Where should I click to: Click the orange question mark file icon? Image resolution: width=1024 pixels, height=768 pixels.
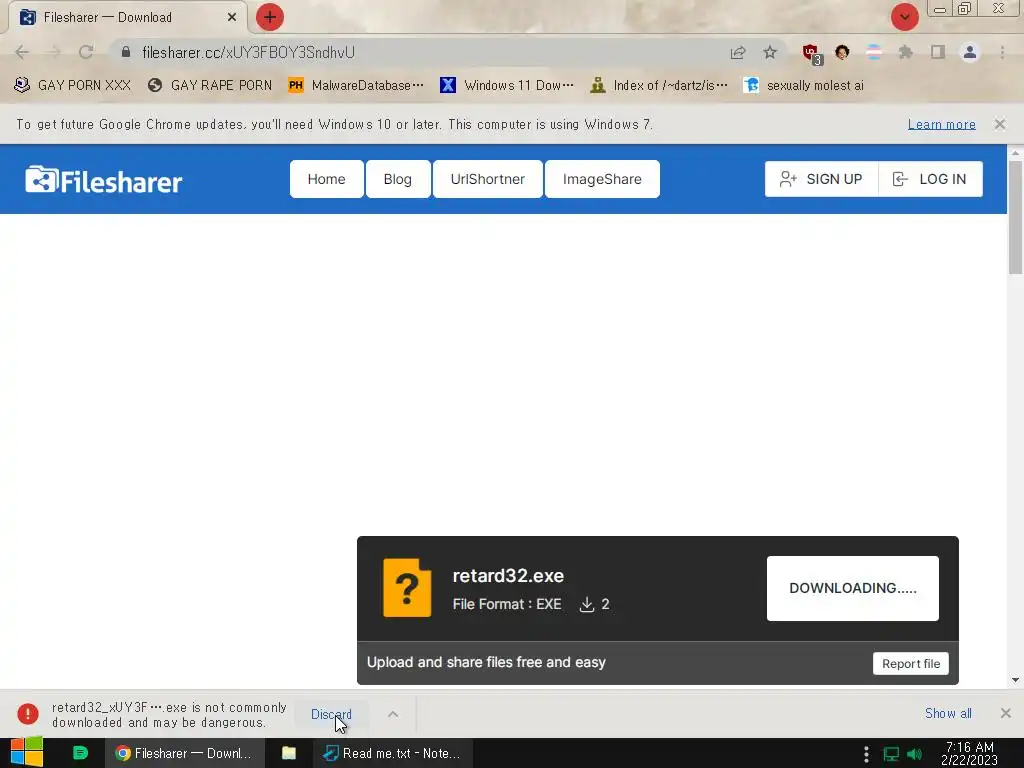tap(407, 588)
